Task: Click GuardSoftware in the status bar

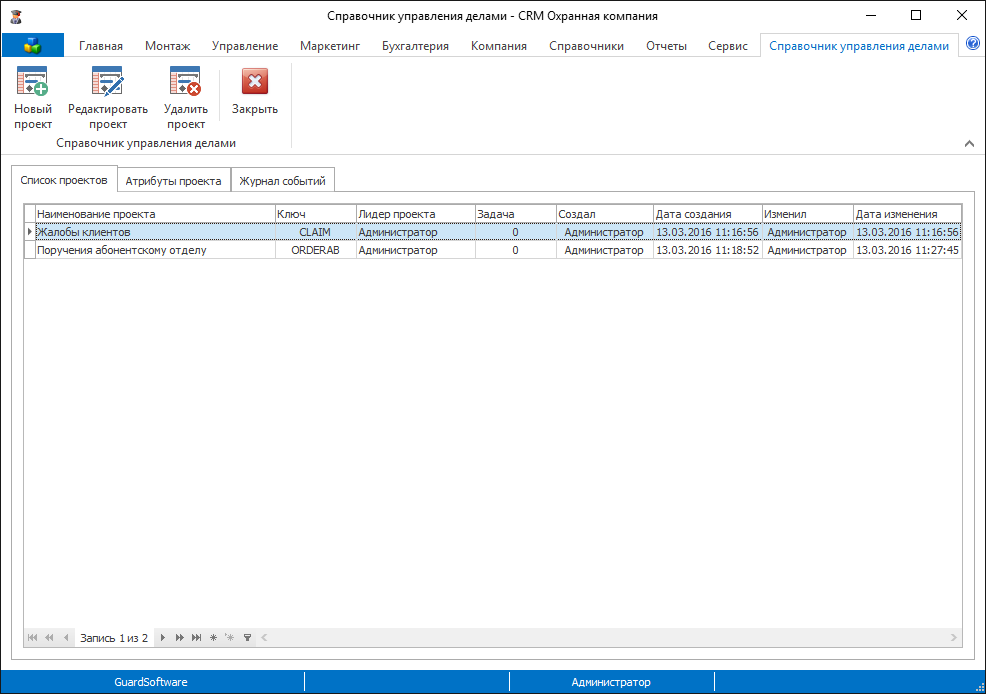Action: pyautogui.click(x=151, y=682)
